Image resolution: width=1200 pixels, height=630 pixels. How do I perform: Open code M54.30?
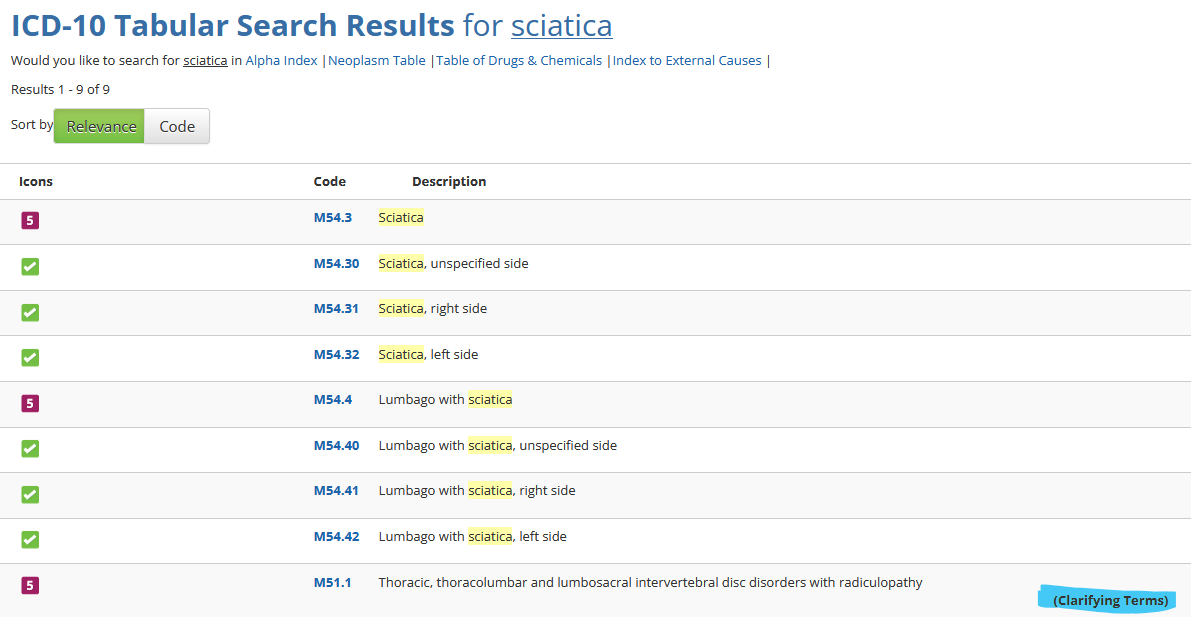pyautogui.click(x=336, y=264)
